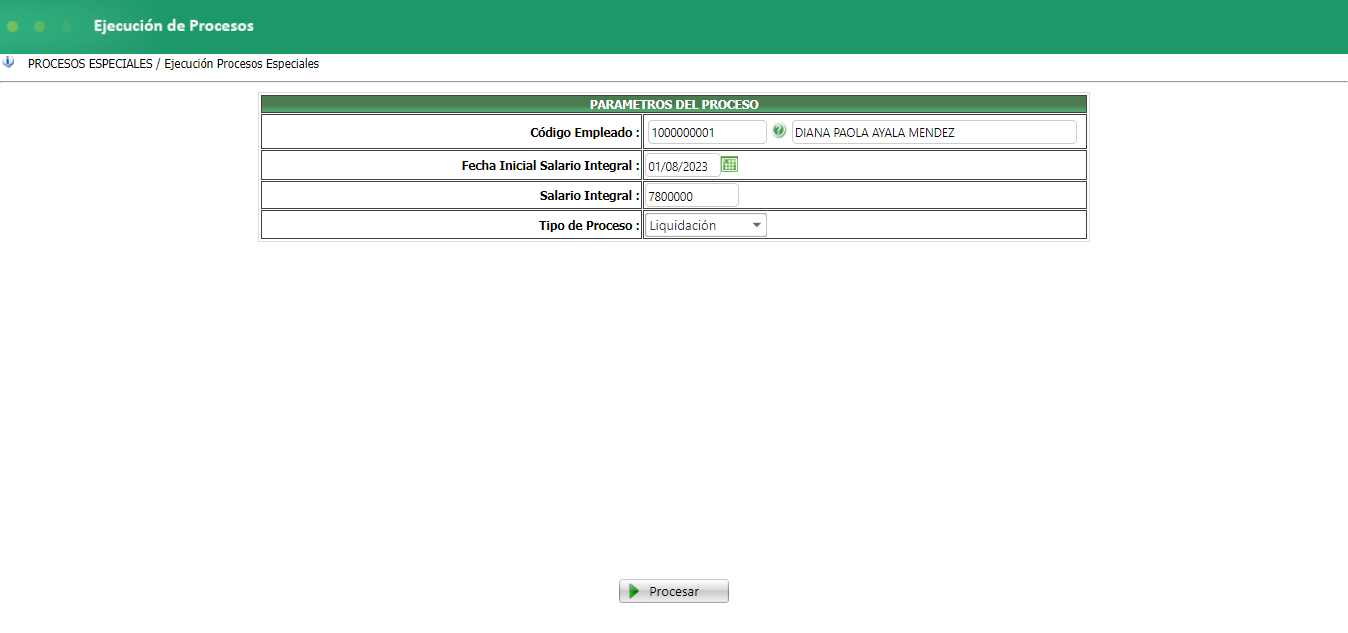The image size is (1348, 633).
Task: Focus the Código Empleado input field
Action: click(706, 132)
